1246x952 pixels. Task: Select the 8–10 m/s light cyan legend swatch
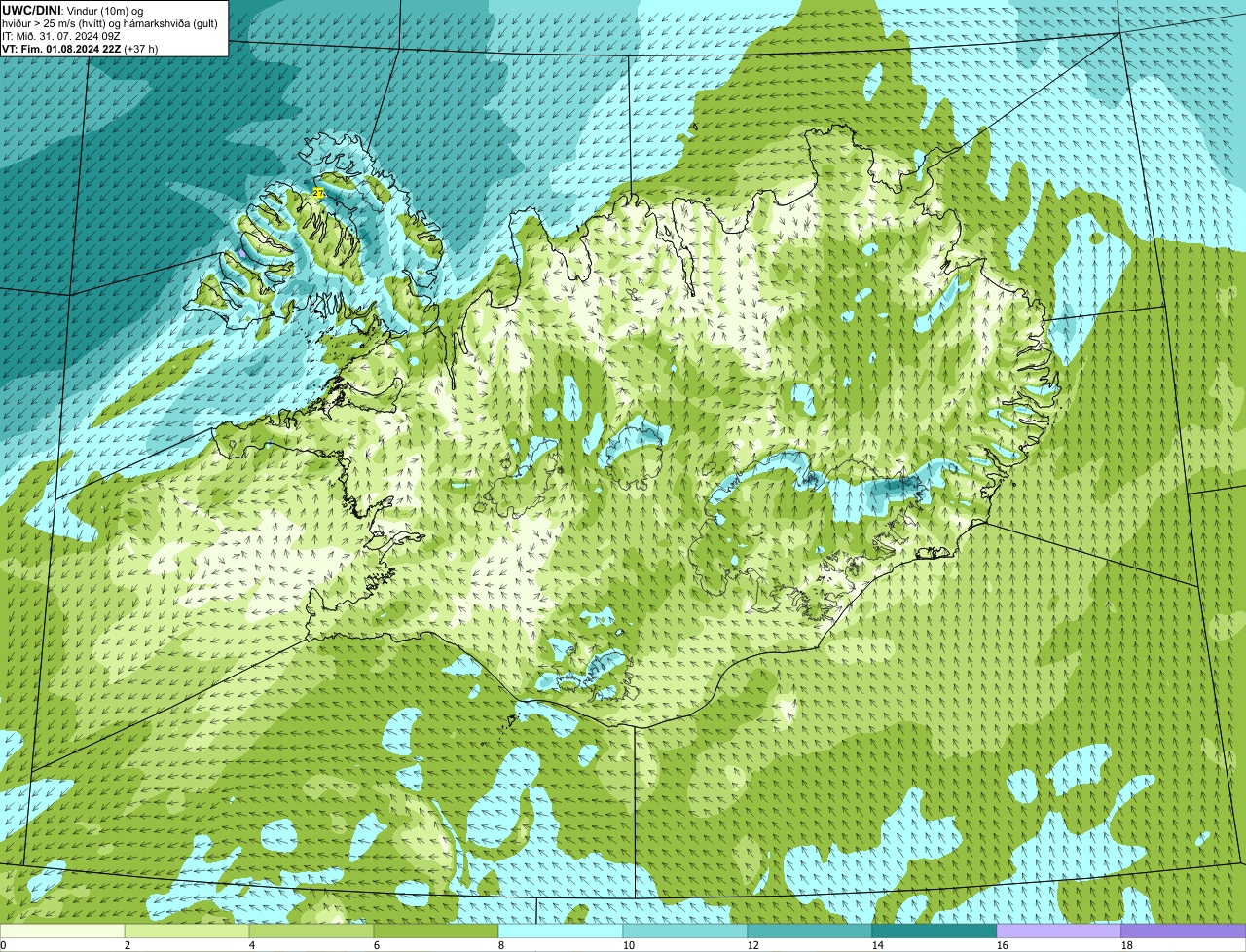[x=561, y=932]
